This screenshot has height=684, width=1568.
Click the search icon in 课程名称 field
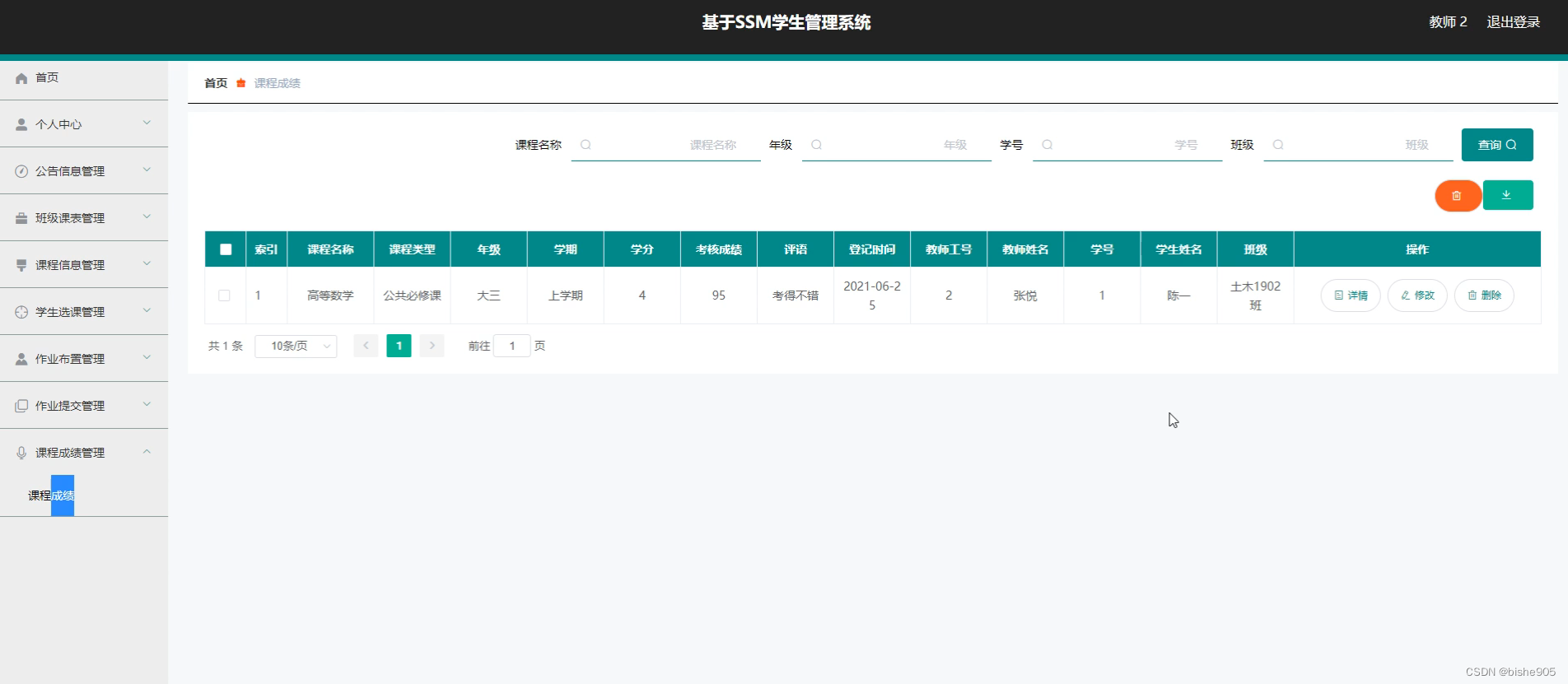[x=586, y=145]
